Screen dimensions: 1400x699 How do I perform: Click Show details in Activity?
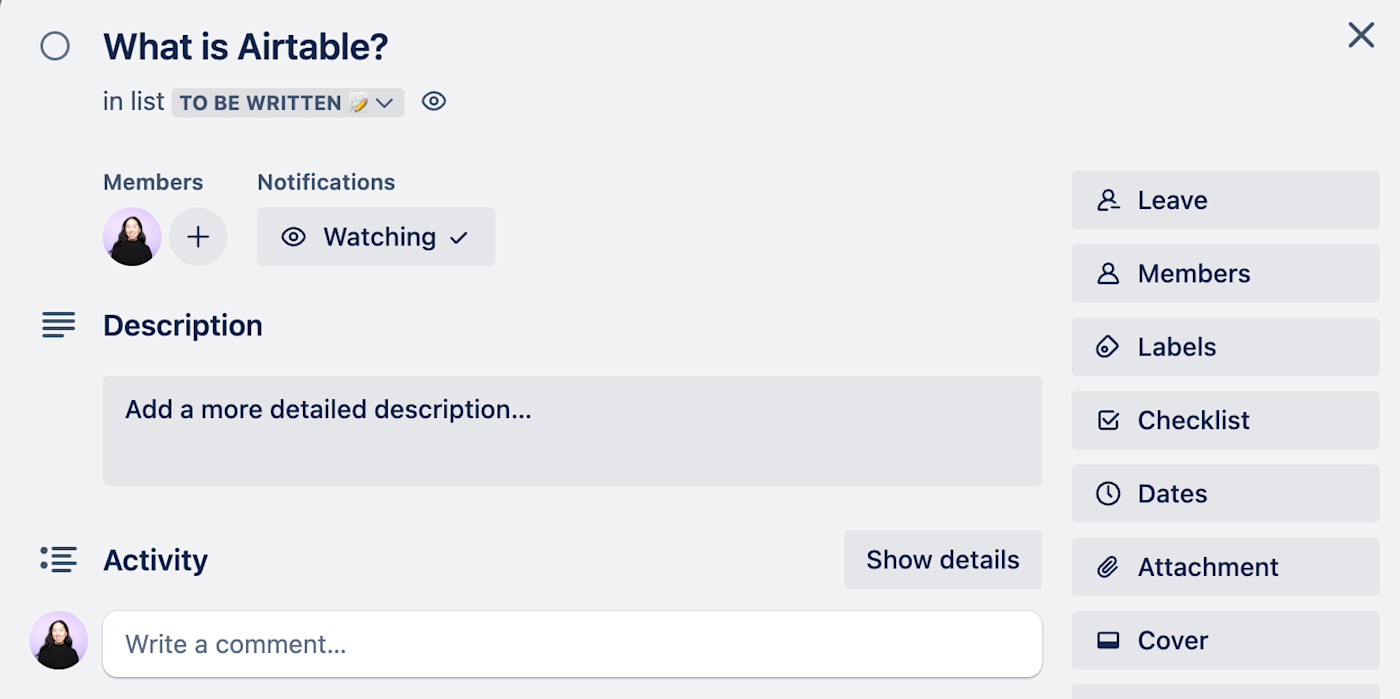pyautogui.click(x=942, y=560)
